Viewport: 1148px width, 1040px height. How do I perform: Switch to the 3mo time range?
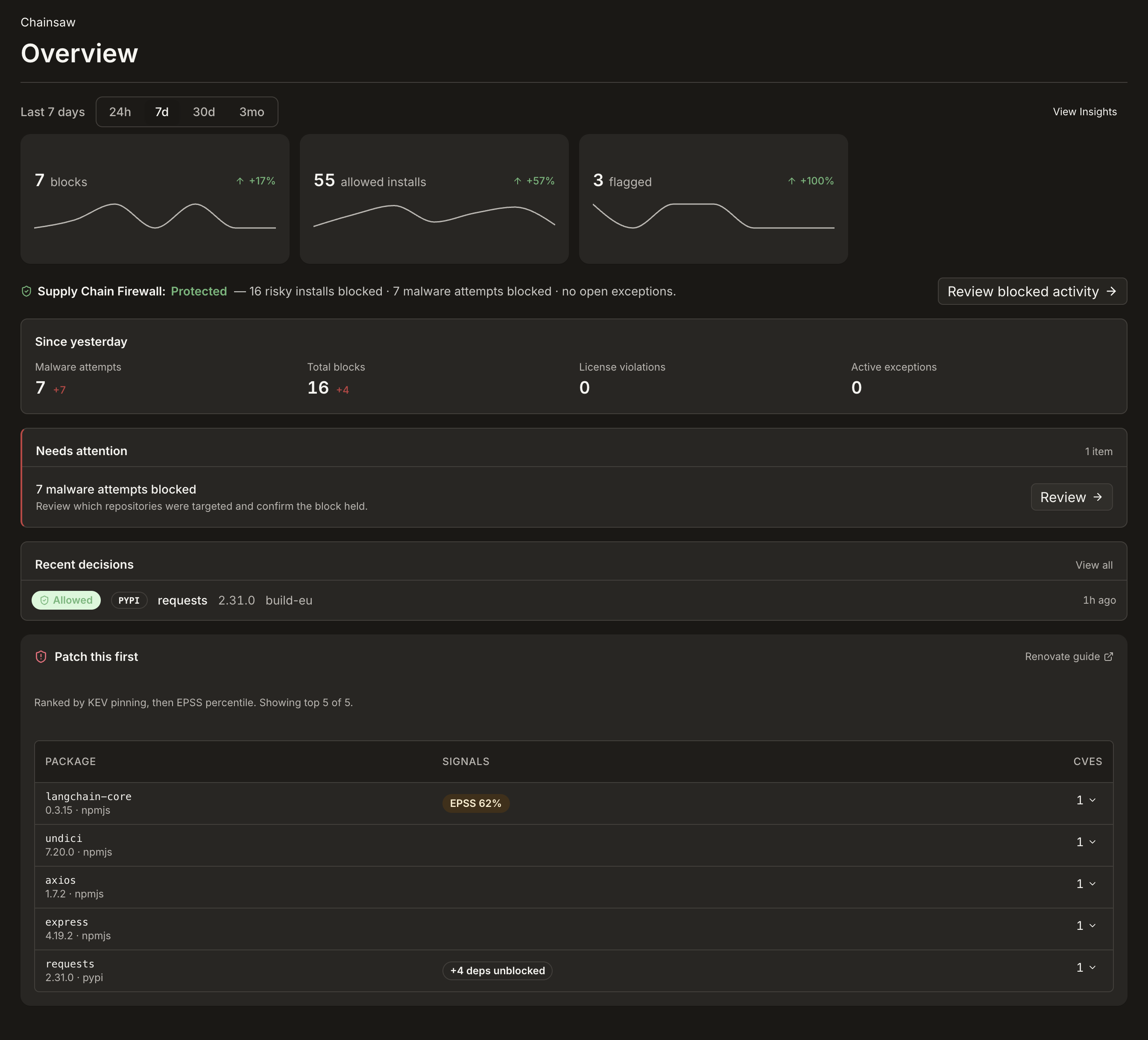[x=252, y=112]
